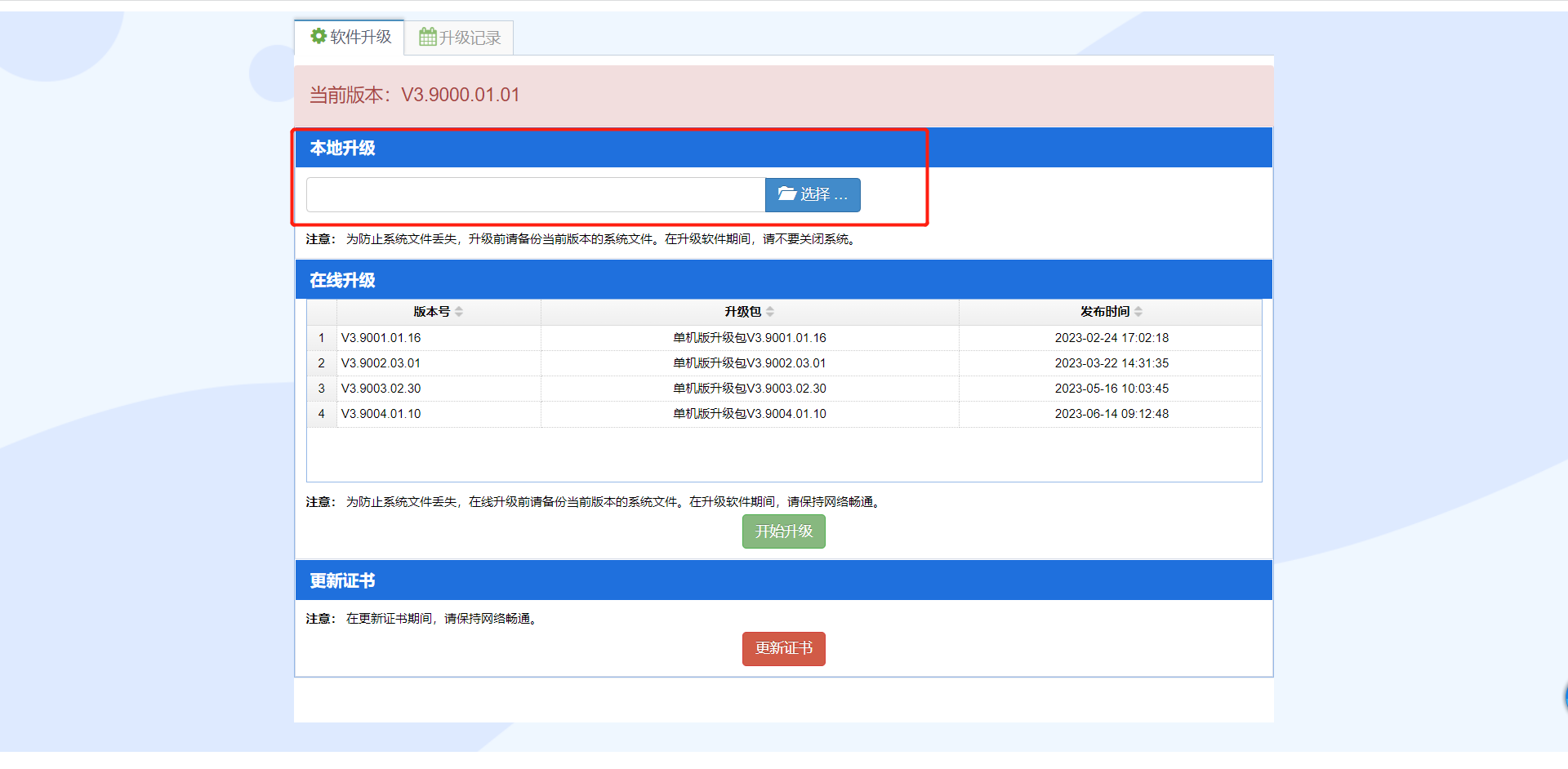This screenshot has width=1568, height=769.
Task: Sort table by 版本号 column
Action: (439, 312)
